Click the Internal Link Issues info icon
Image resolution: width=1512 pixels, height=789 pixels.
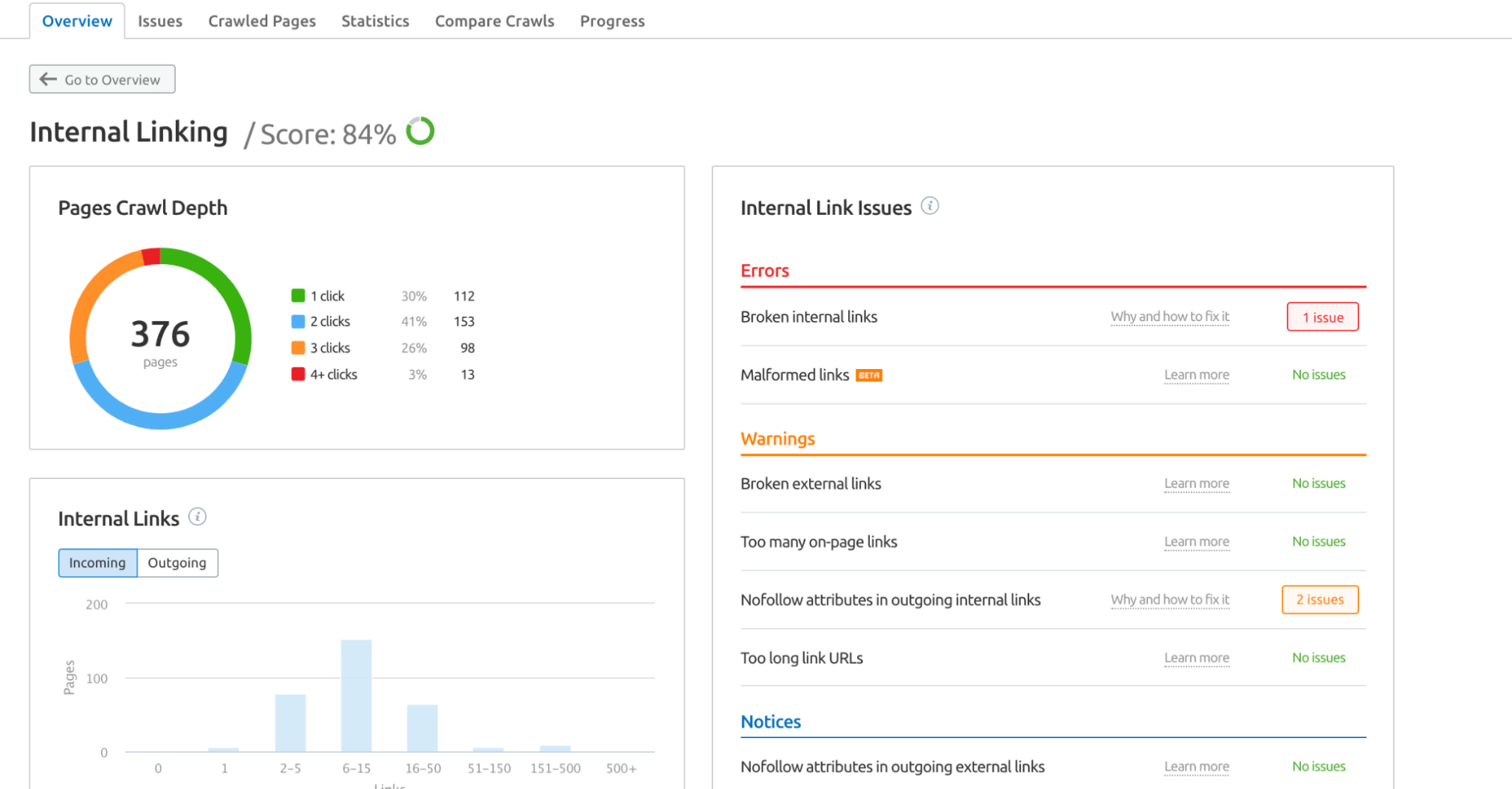pyautogui.click(x=930, y=206)
